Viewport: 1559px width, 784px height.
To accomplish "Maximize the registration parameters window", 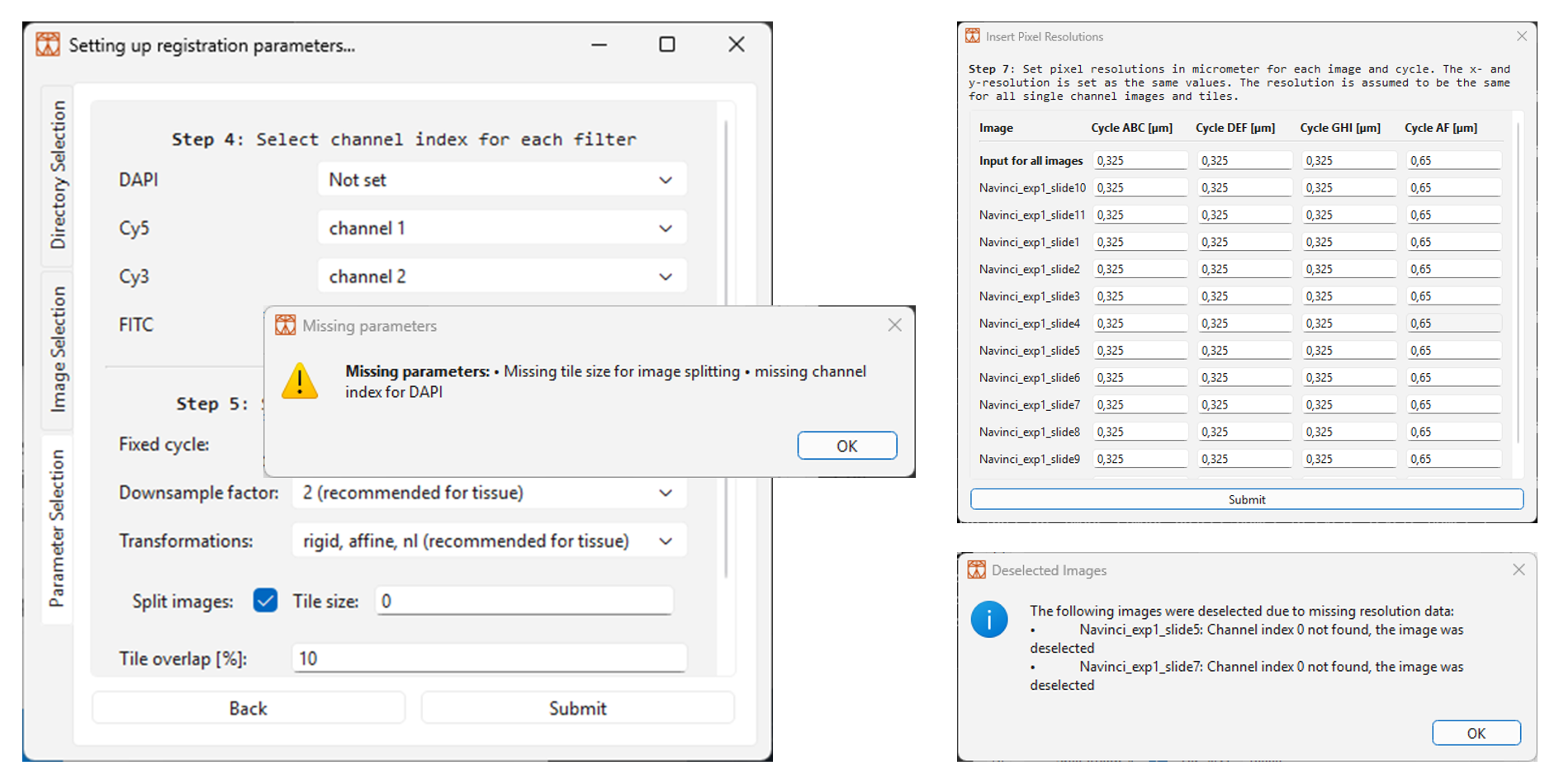I will point(666,45).
